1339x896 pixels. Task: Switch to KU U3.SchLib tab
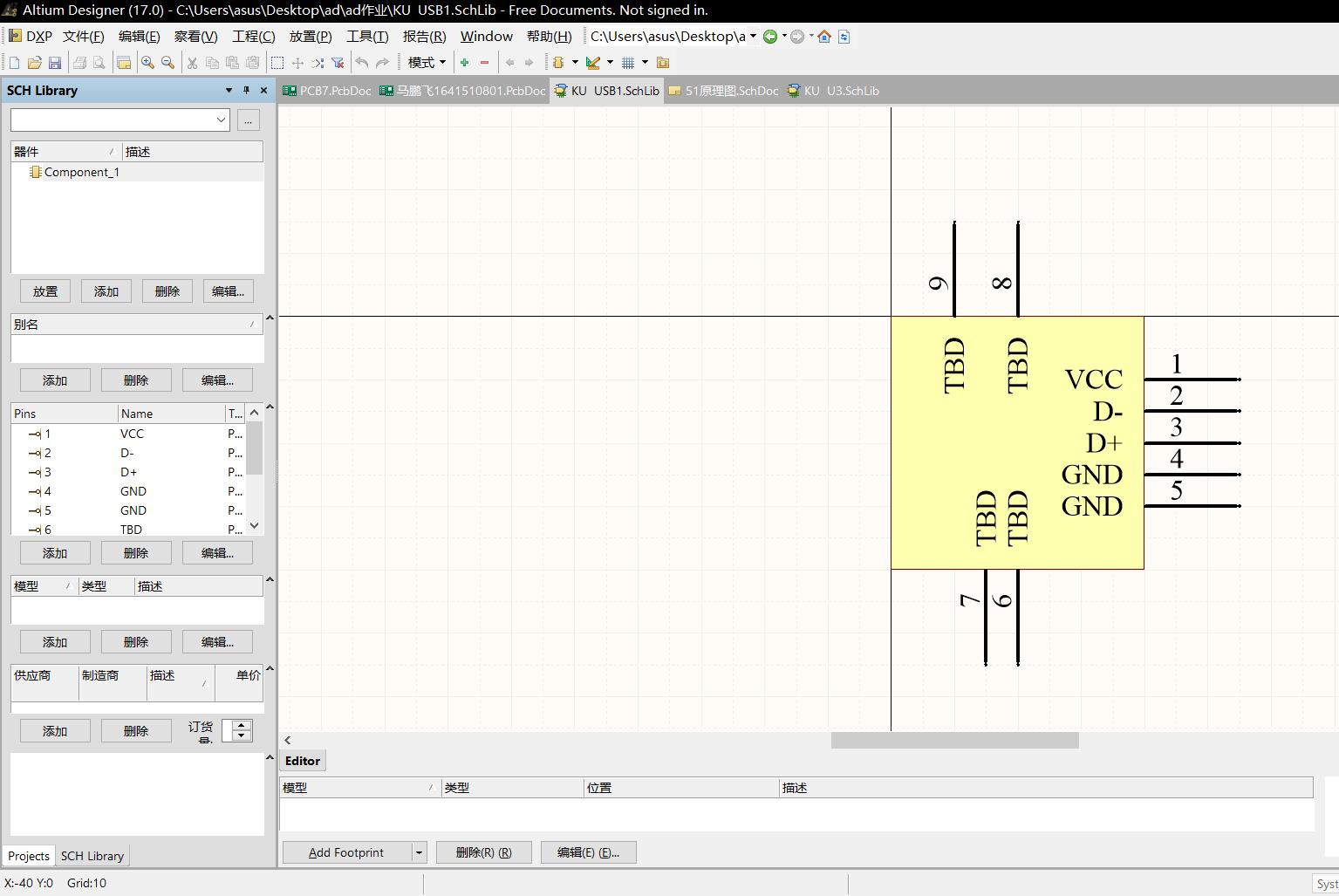[x=833, y=91]
